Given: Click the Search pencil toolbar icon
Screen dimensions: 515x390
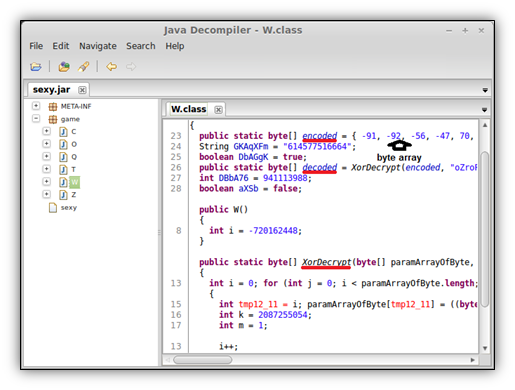Looking at the screenshot, I should coord(83,67).
